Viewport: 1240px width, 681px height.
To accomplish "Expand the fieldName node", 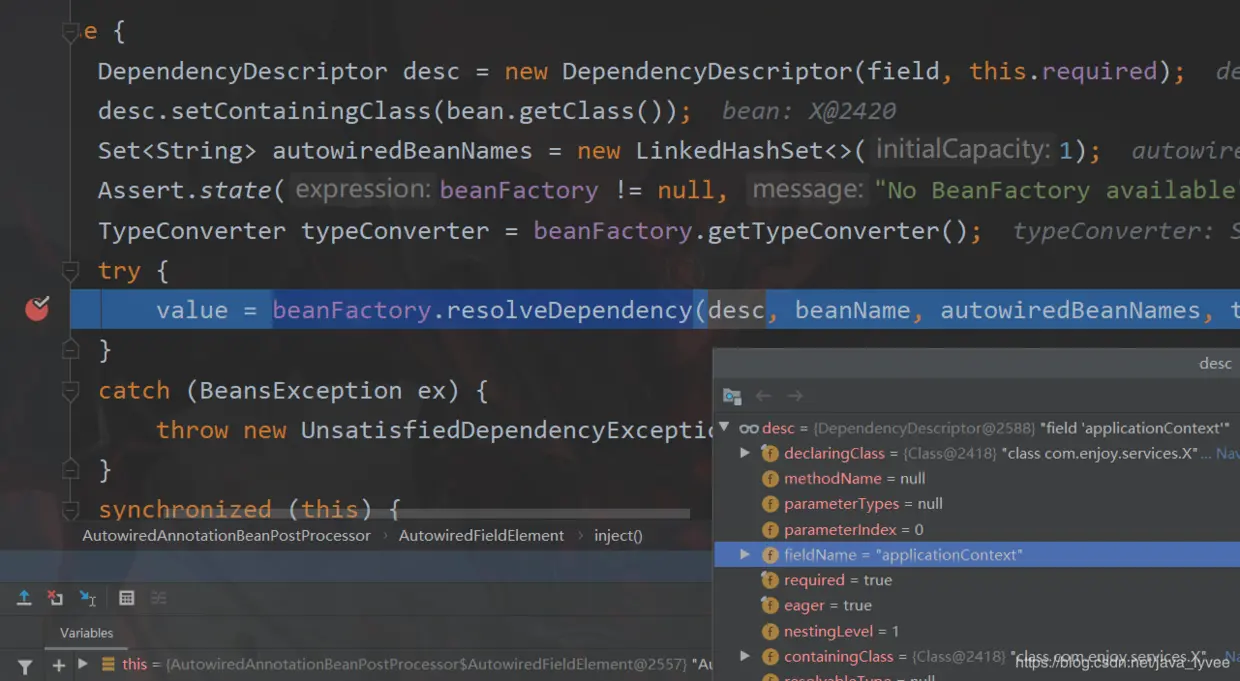I will (744, 554).
